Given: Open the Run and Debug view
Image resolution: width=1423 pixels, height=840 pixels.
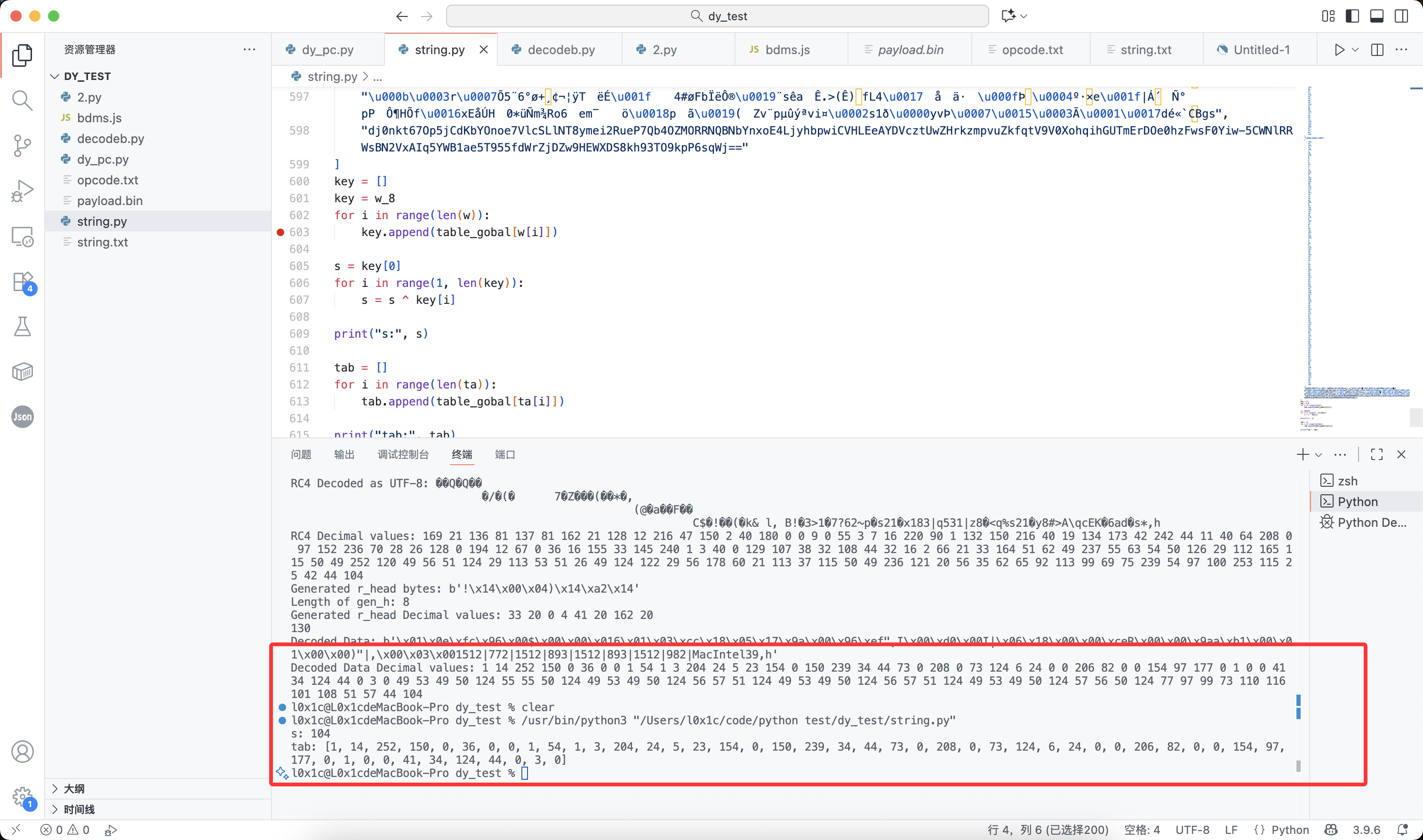Looking at the screenshot, I should point(22,191).
